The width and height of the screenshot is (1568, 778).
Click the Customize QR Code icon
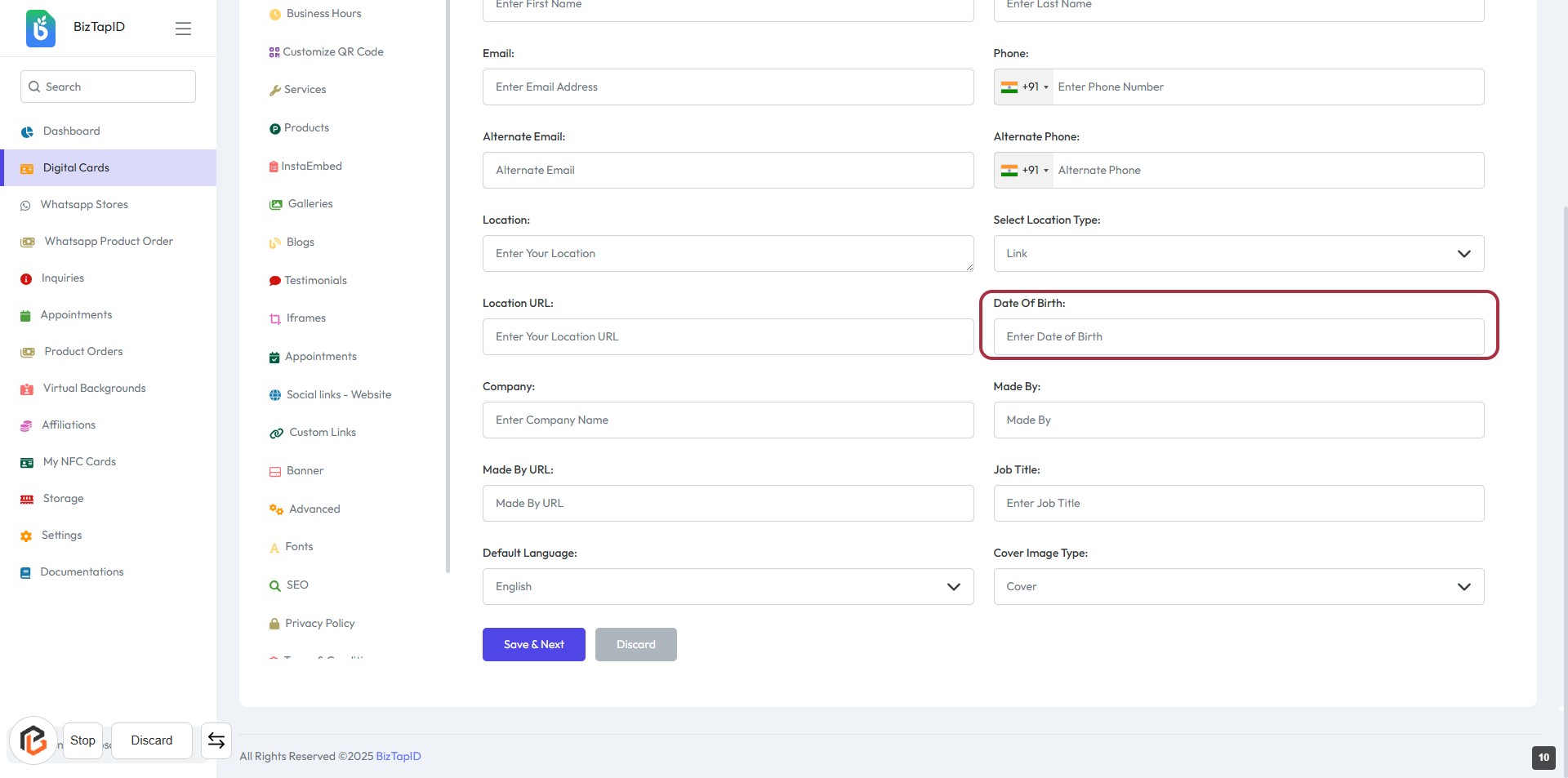[x=274, y=52]
